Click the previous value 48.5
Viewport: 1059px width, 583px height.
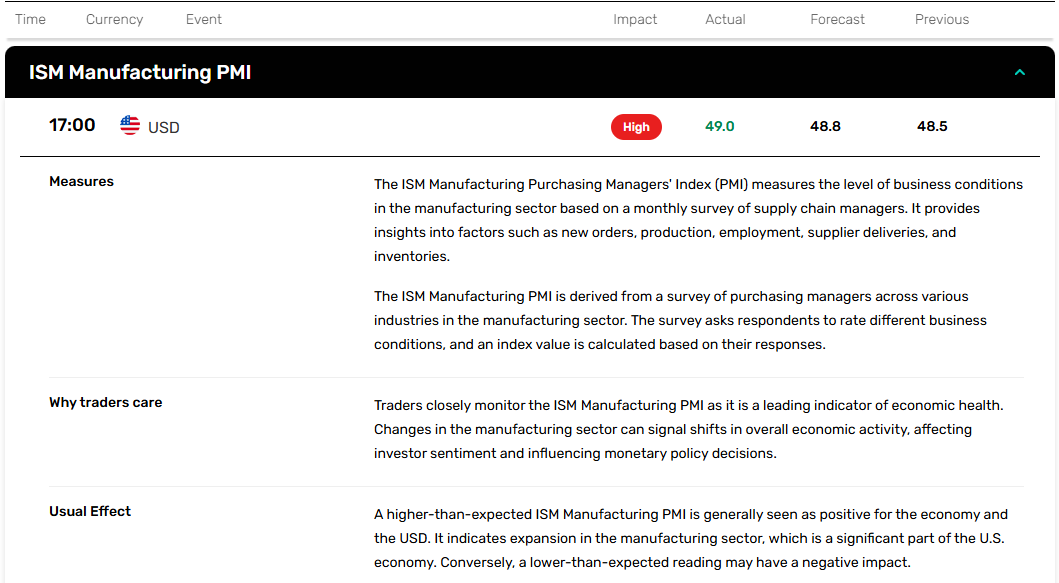(932, 126)
